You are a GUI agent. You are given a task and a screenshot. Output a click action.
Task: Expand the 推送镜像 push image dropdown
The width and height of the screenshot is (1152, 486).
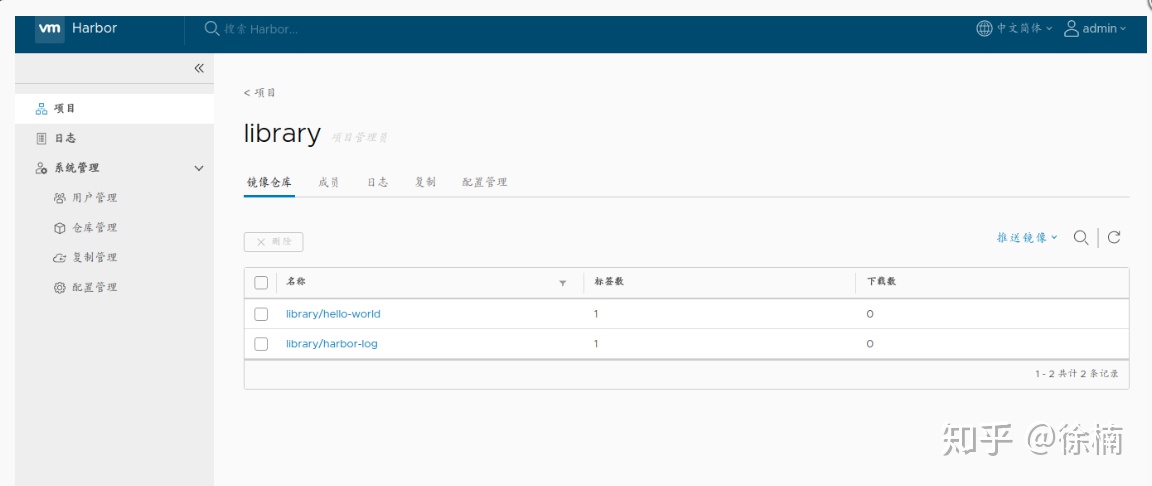pos(1026,237)
